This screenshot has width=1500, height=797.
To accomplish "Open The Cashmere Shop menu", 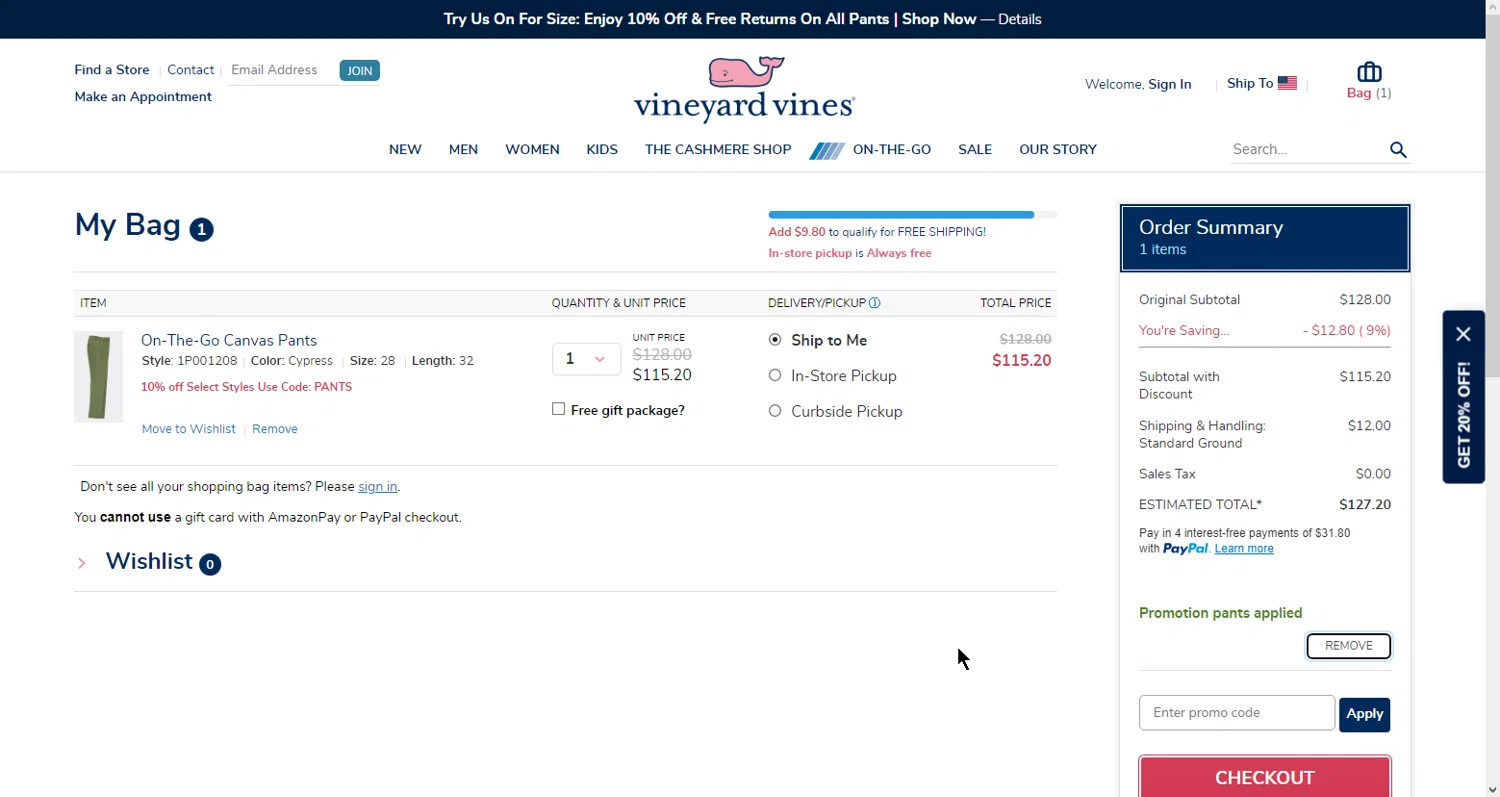I will pos(718,150).
